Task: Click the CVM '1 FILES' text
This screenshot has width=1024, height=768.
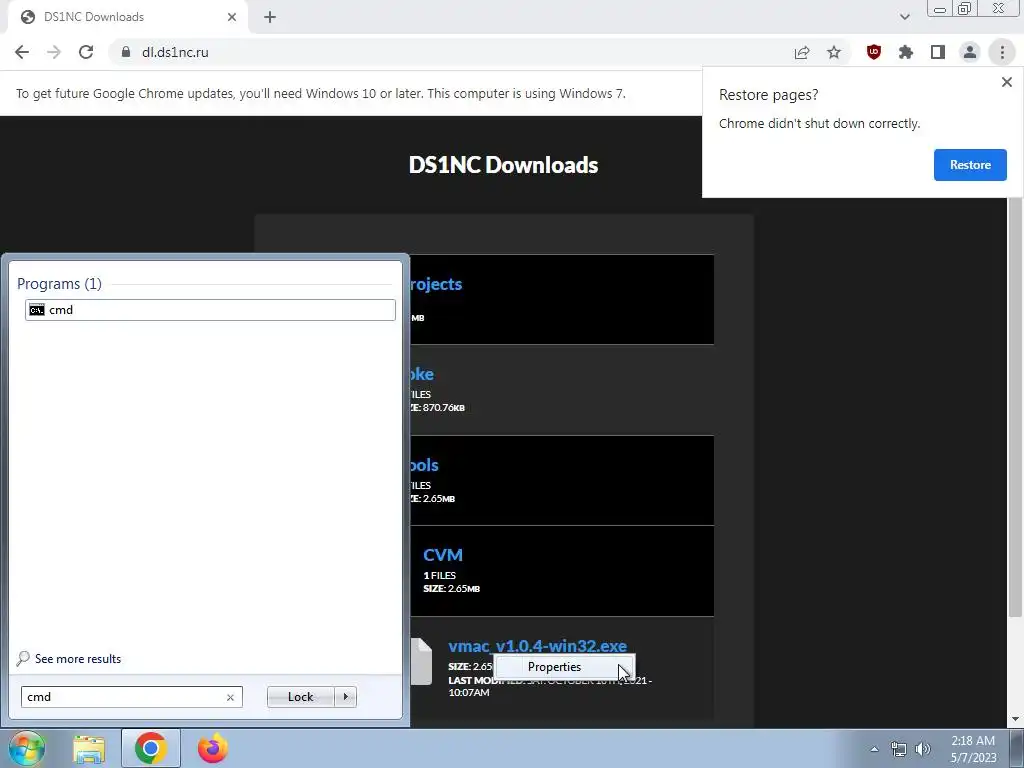Action: pos(440,575)
